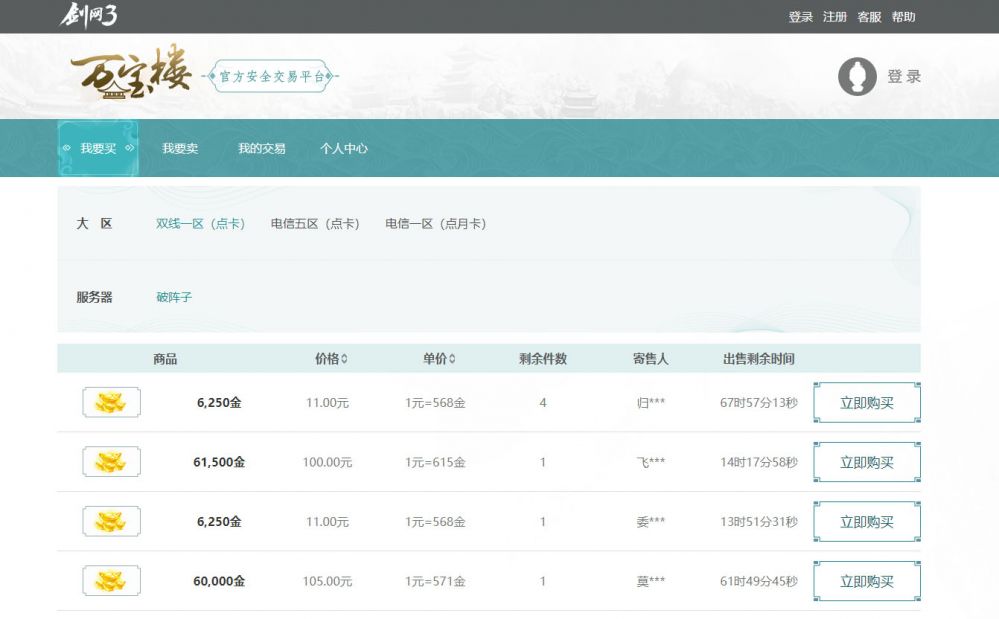Click 登录 link in top bar
This screenshot has height=619, width=999.
click(x=801, y=17)
